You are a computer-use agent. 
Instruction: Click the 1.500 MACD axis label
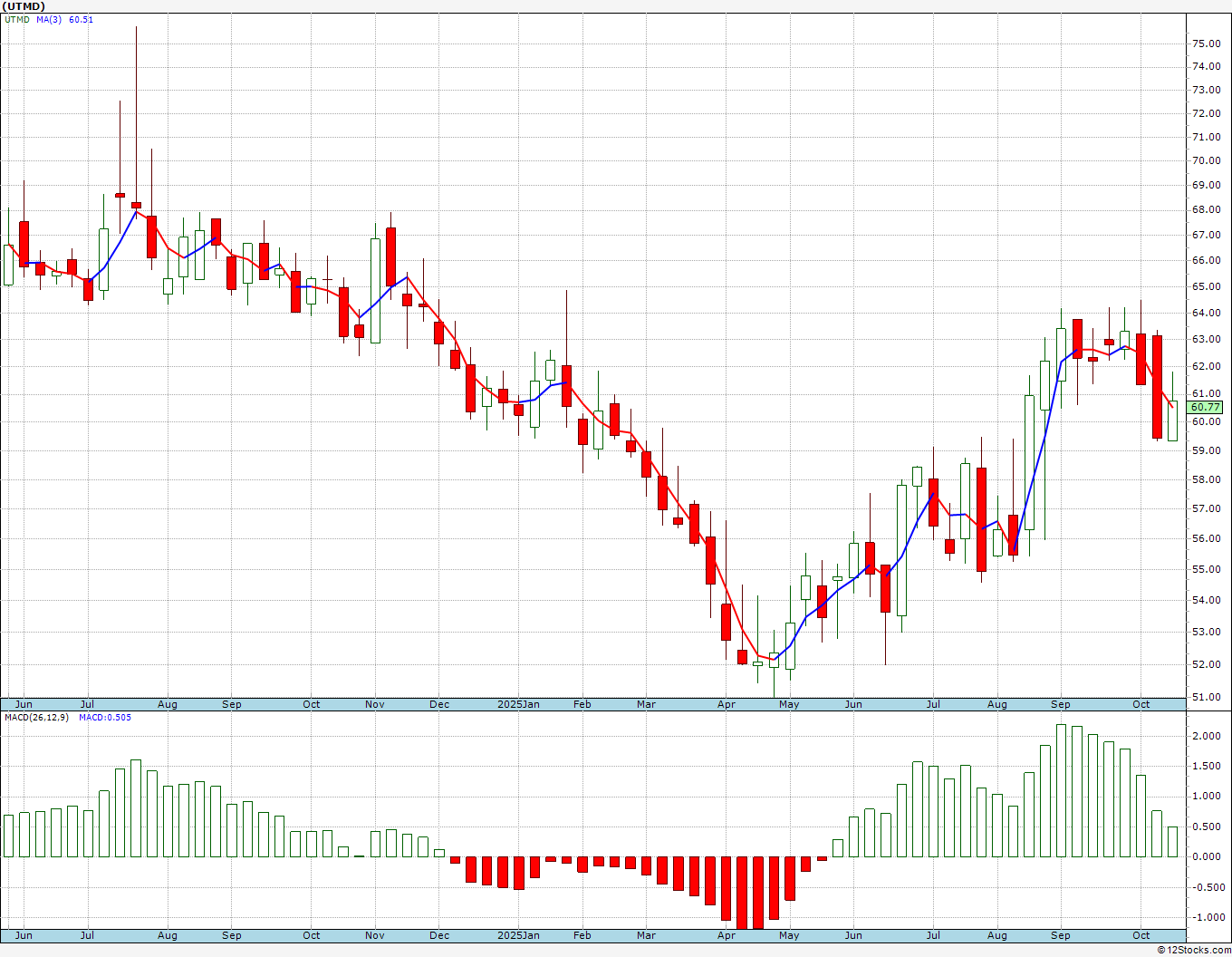click(1206, 767)
